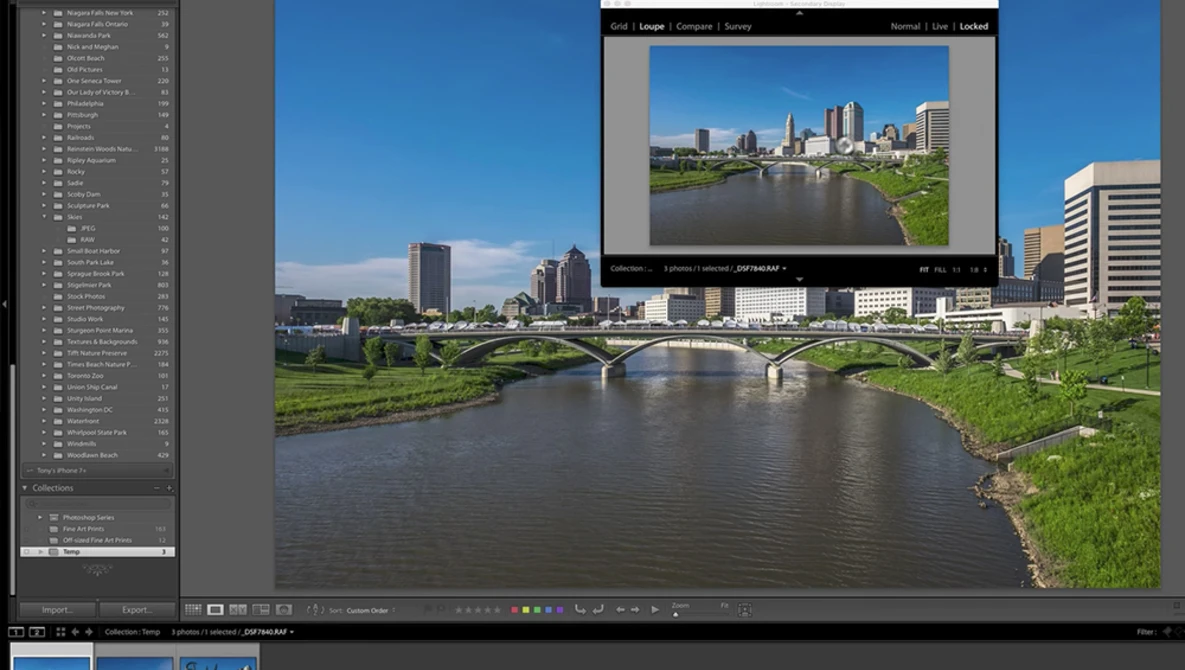Click the Export button

pyautogui.click(x=137, y=610)
